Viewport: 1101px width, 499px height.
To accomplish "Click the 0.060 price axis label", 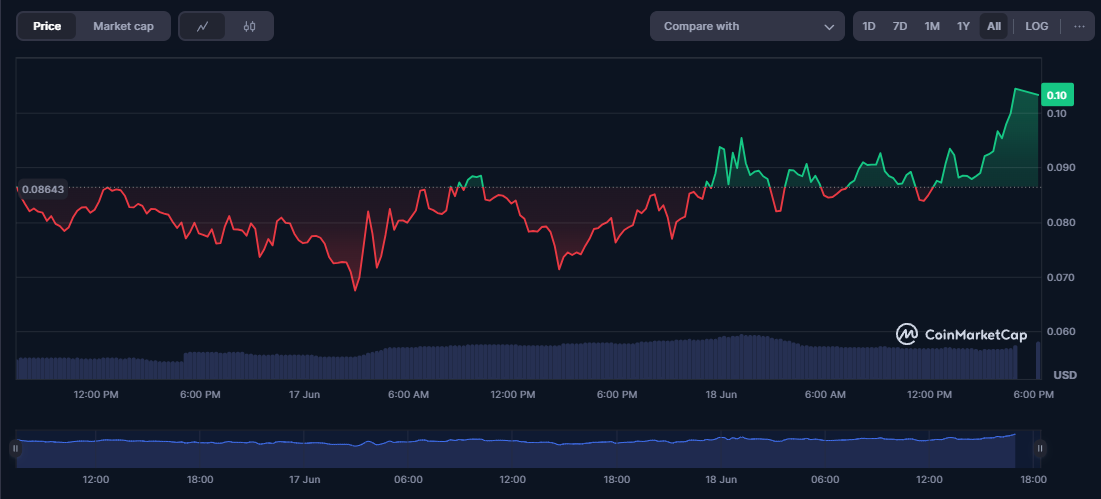I will click(1061, 331).
